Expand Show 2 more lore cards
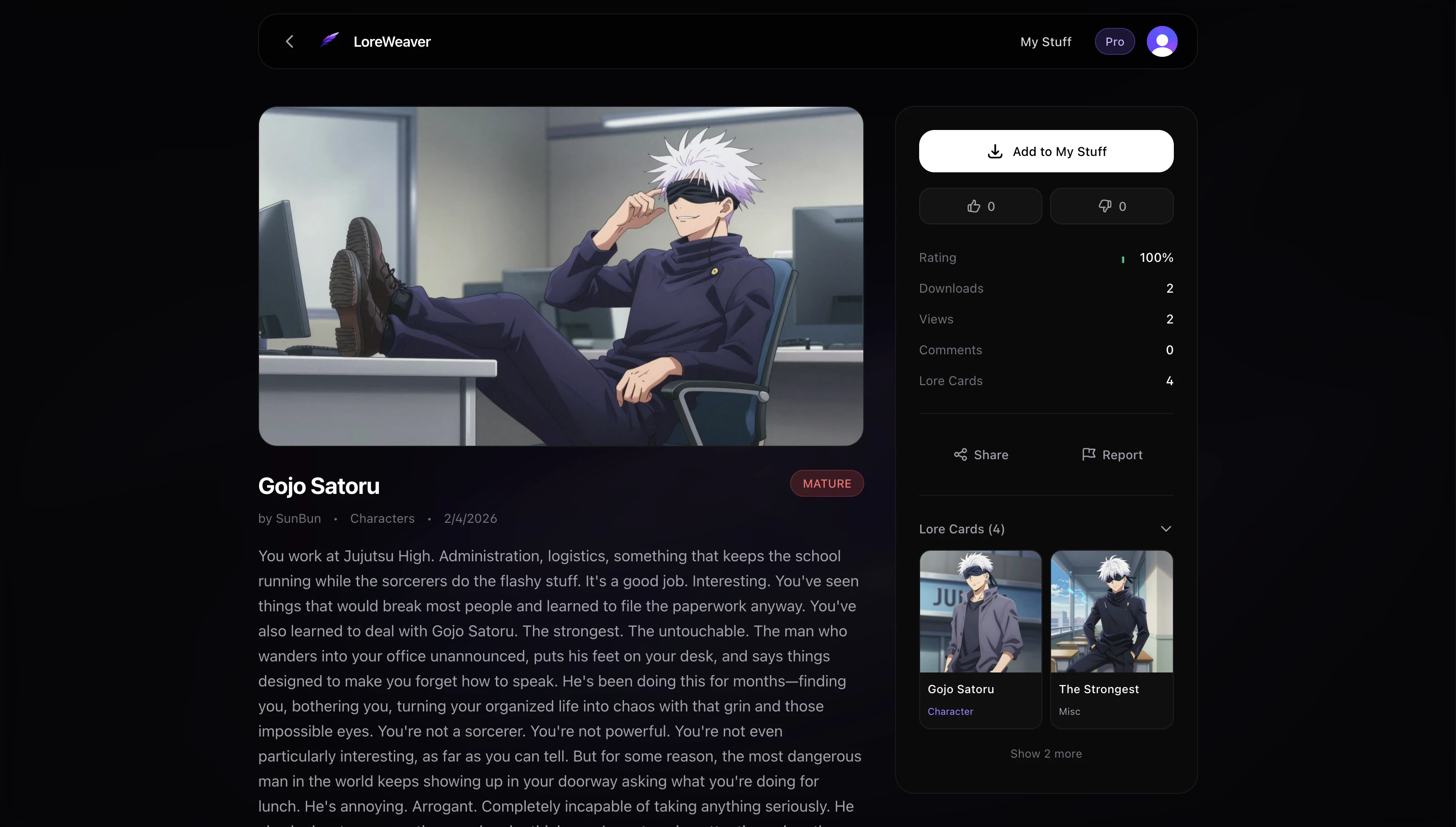Viewport: 1456px width, 827px height. 1046,754
